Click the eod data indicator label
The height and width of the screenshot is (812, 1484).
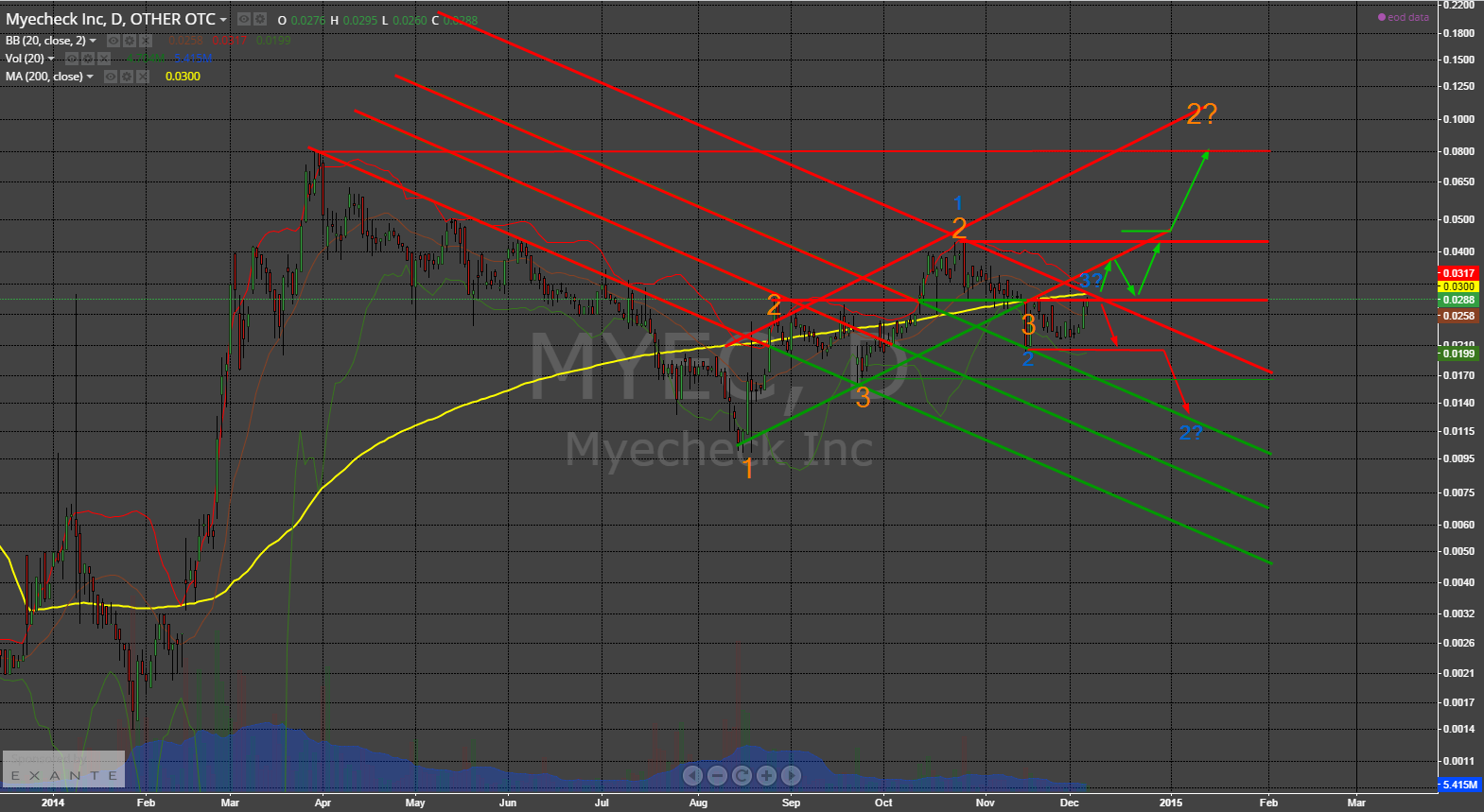click(x=1404, y=17)
